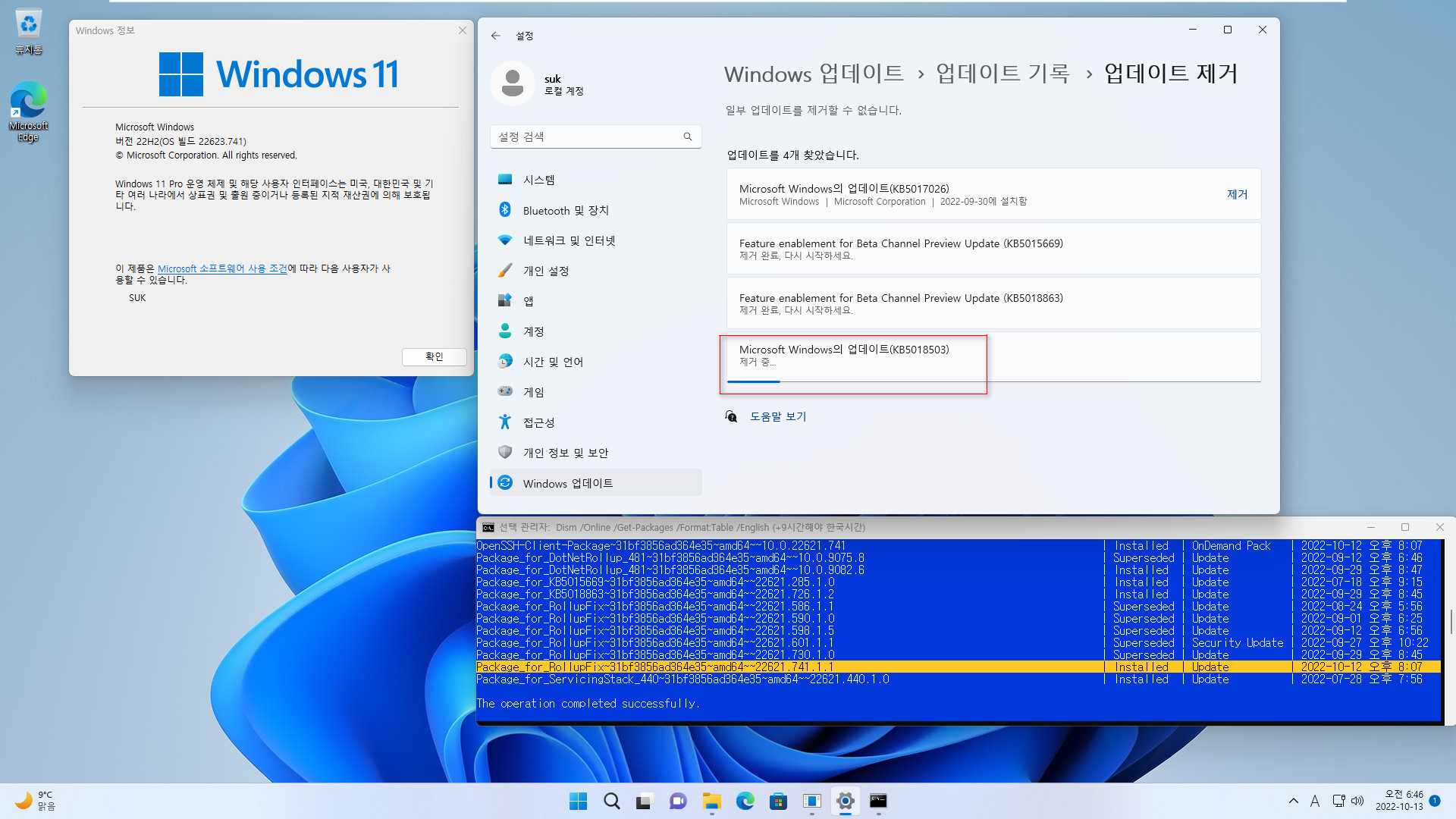This screenshot has height=819, width=1456.
Task: Click the back arrow in Settings window
Action: (495, 36)
